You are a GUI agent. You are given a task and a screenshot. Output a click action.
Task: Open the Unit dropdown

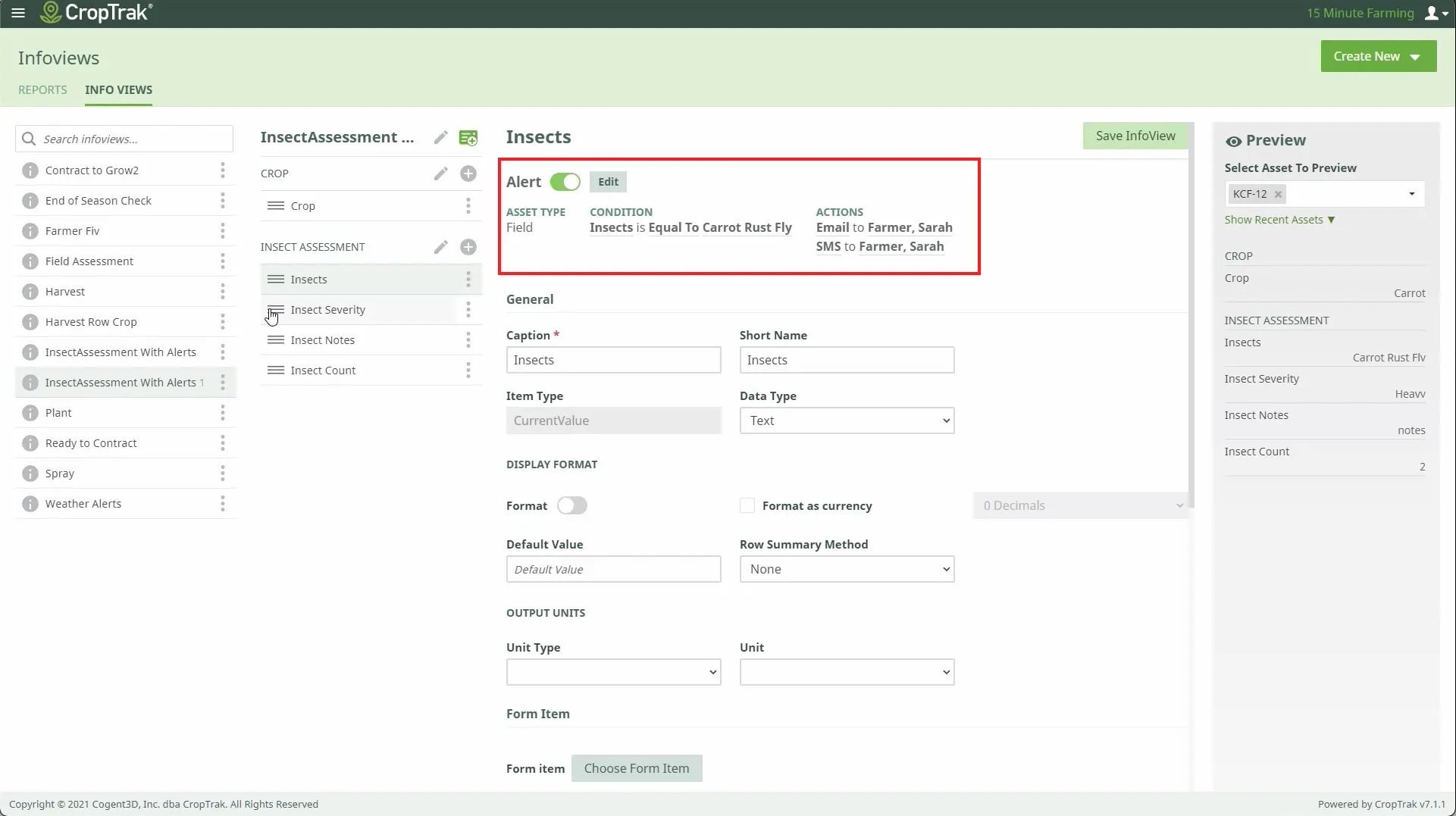(847, 673)
